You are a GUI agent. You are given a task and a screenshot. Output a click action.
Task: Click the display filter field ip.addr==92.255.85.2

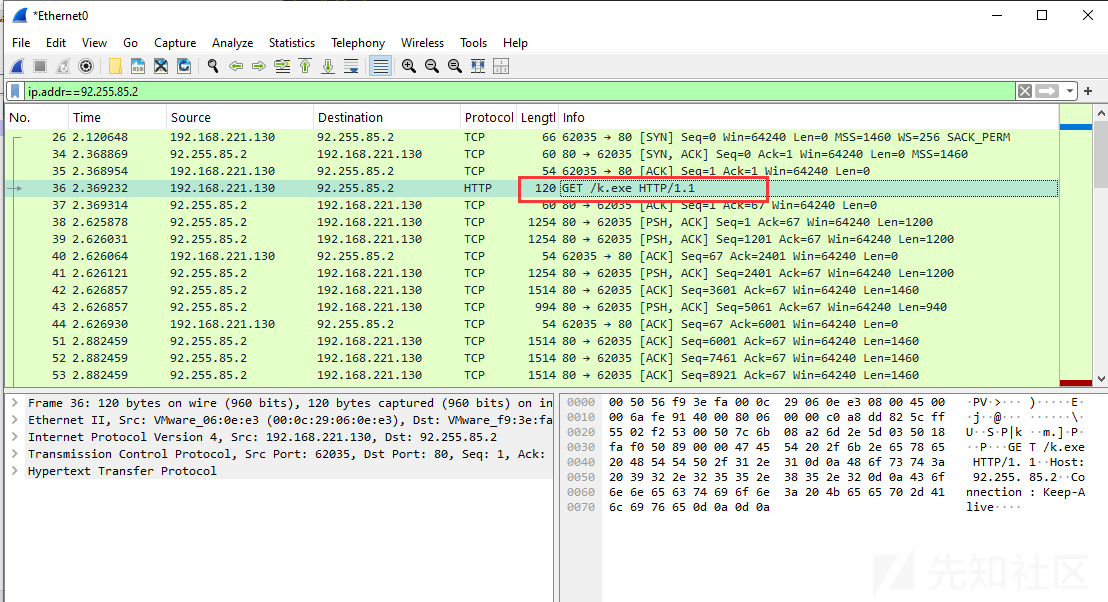coord(519,92)
